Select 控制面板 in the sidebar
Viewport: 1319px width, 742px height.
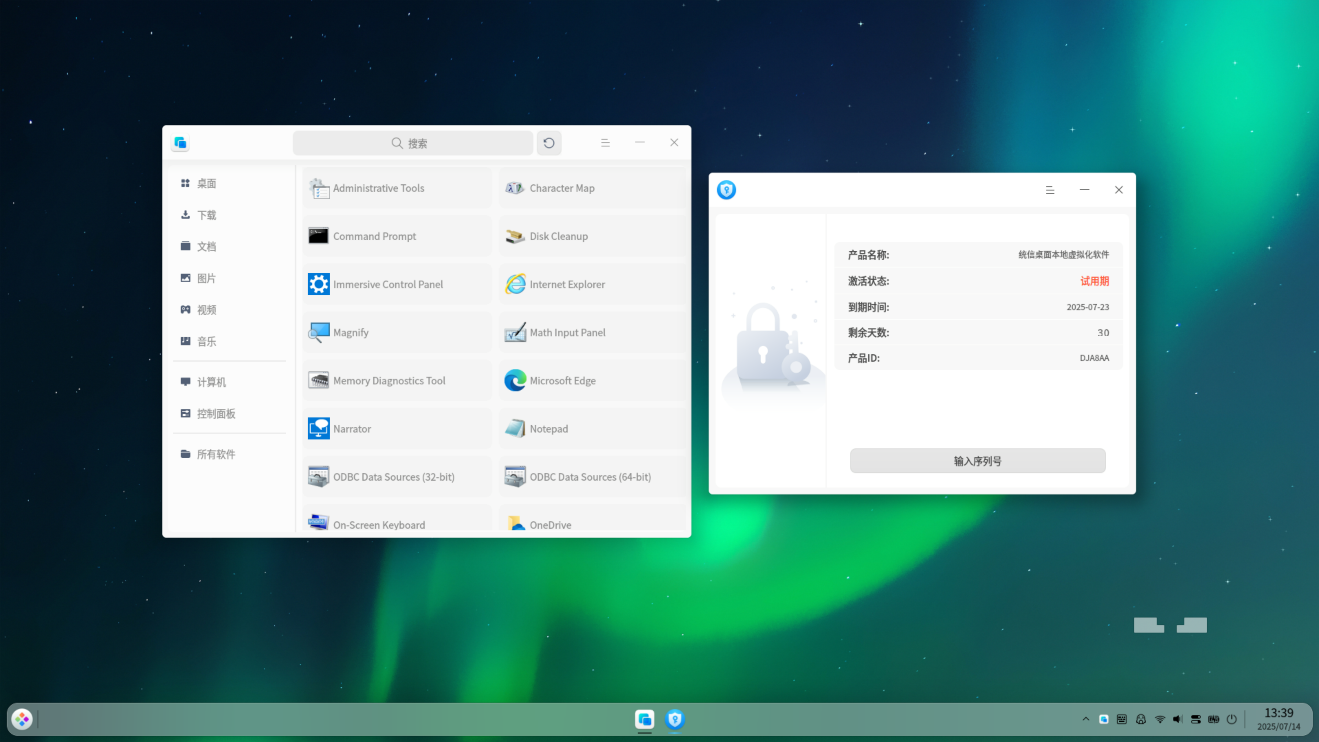[x=216, y=414]
